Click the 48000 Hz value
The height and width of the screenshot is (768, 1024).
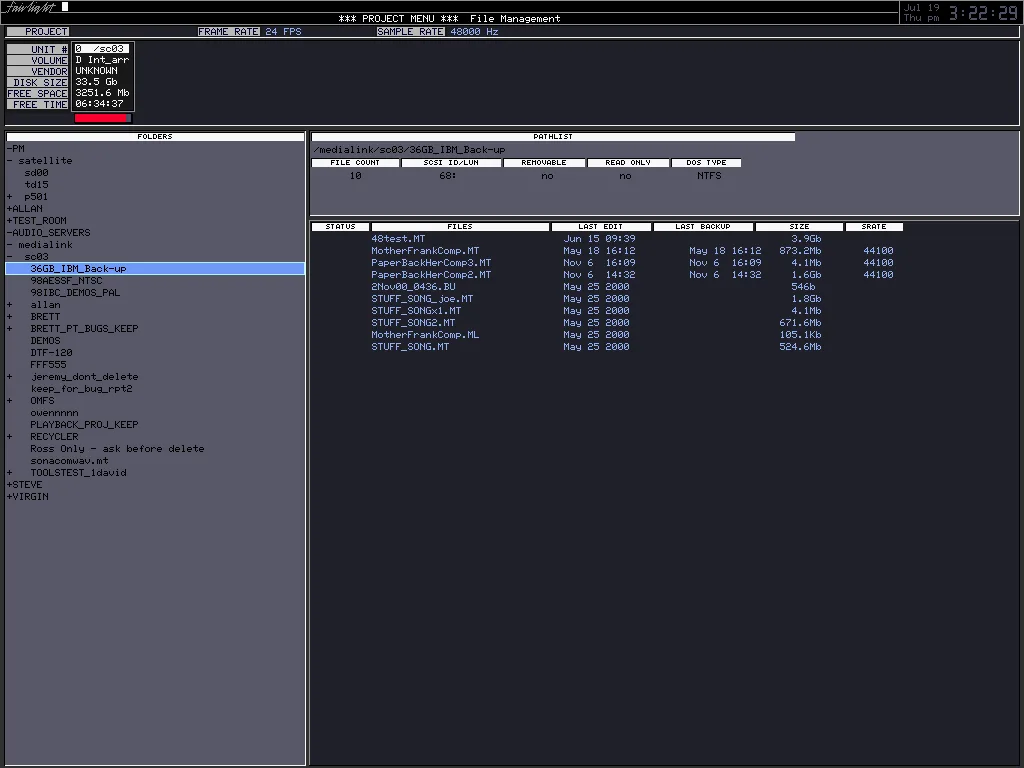click(474, 31)
